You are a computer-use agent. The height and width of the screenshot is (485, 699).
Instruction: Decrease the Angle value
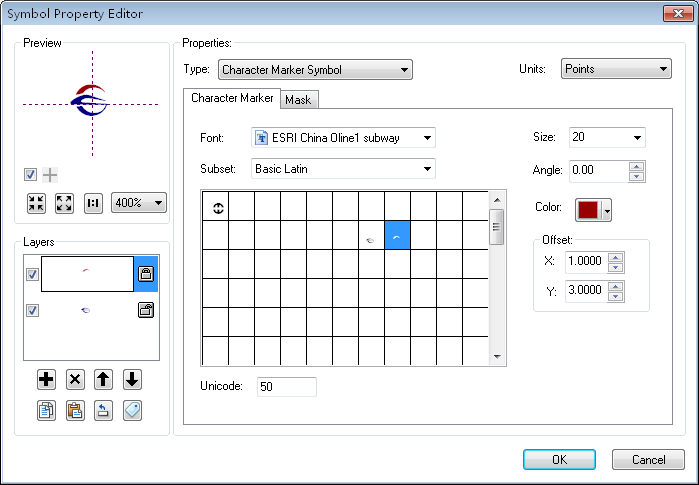coord(637,177)
